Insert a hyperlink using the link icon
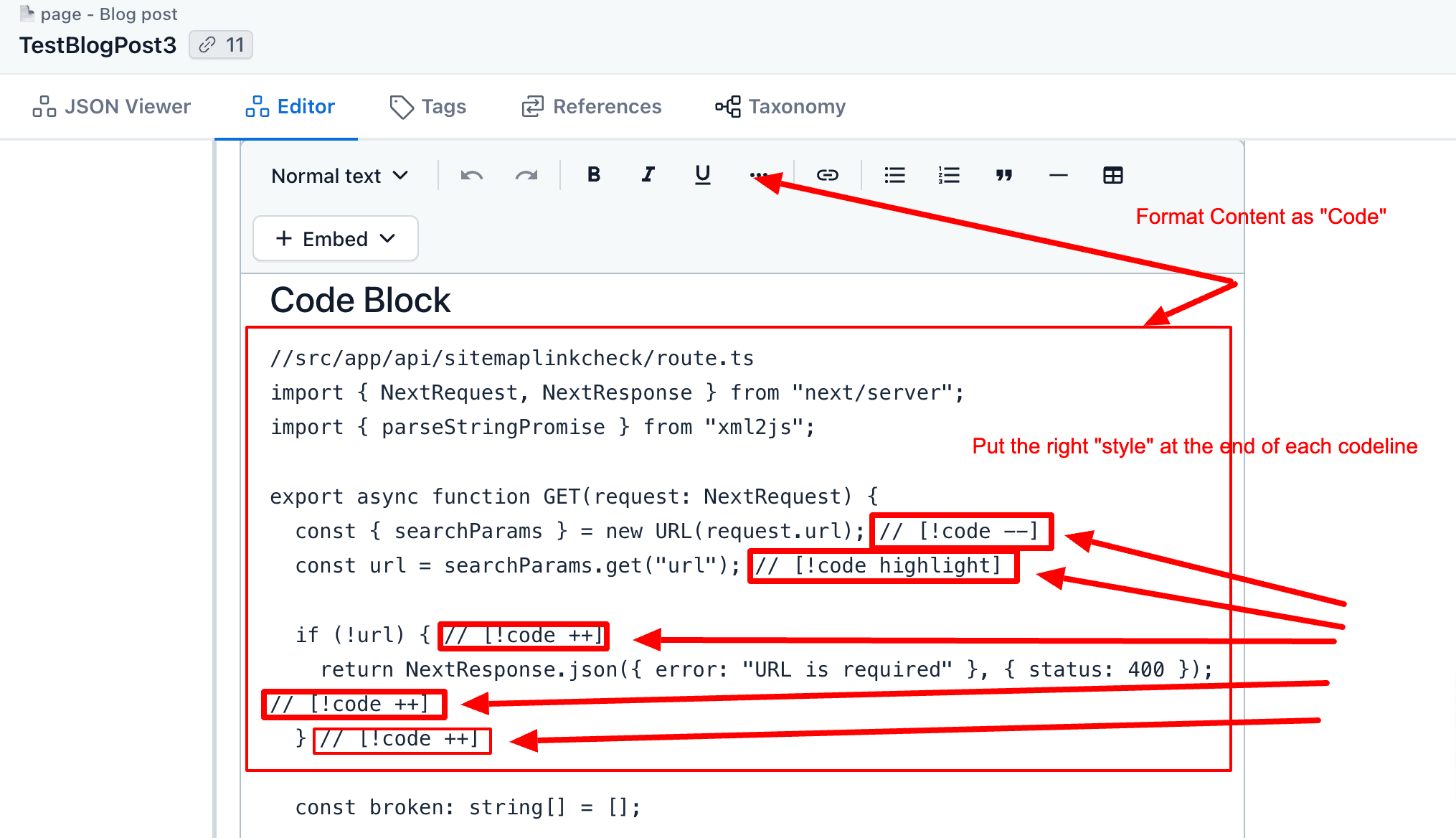 coord(827,175)
